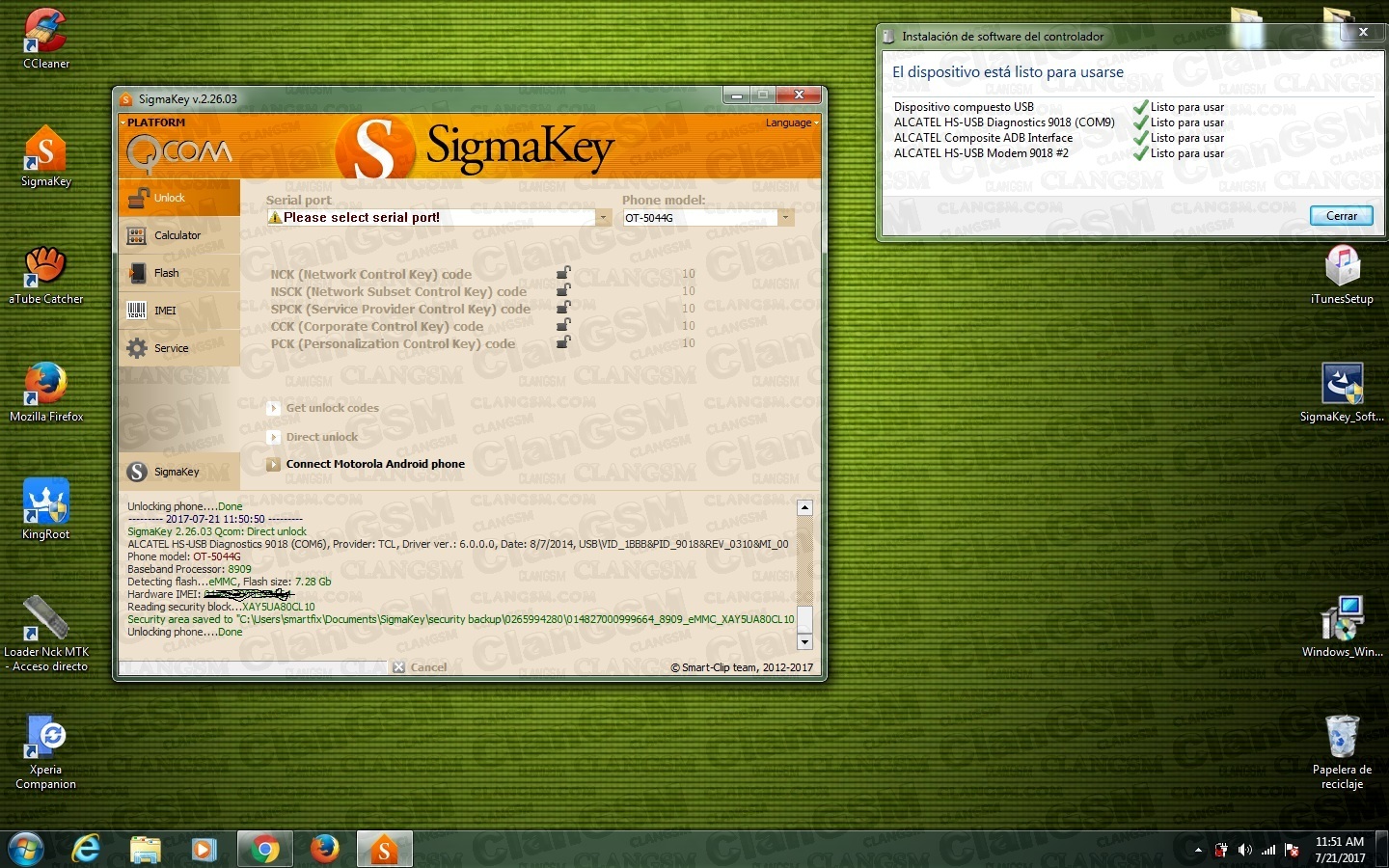Open the Unlock section in SigmaKey sidebar
The height and width of the screenshot is (868, 1389).
pyautogui.click(x=179, y=198)
